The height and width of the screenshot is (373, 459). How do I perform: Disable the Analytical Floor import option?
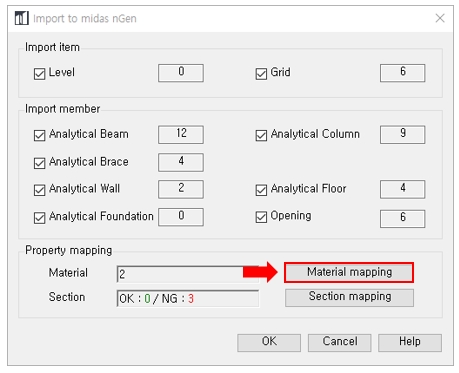261,190
